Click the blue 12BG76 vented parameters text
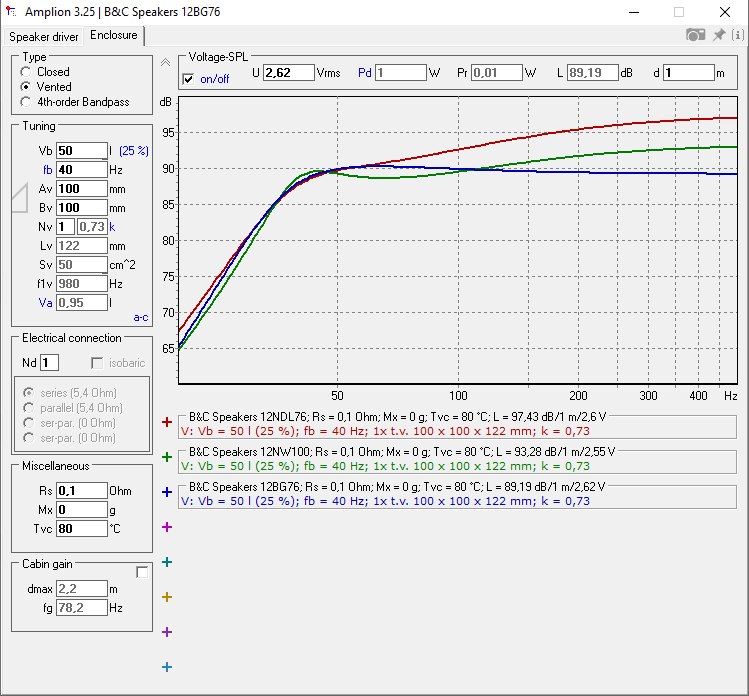This screenshot has width=749, height=696. (x=385, y=501)
